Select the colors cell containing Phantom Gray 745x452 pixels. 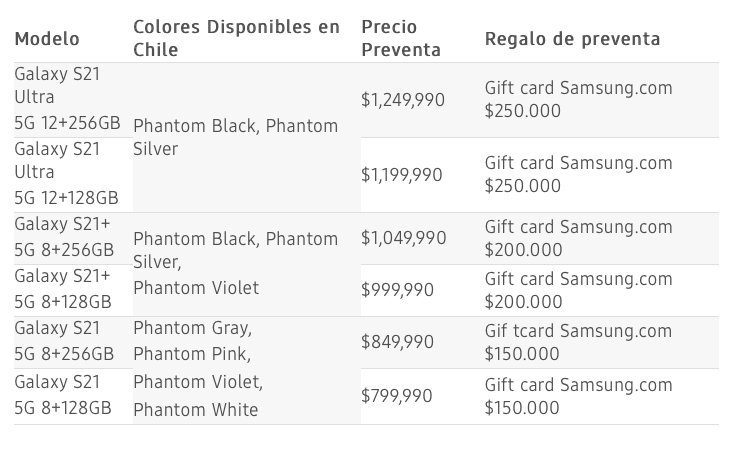point(198,369)
